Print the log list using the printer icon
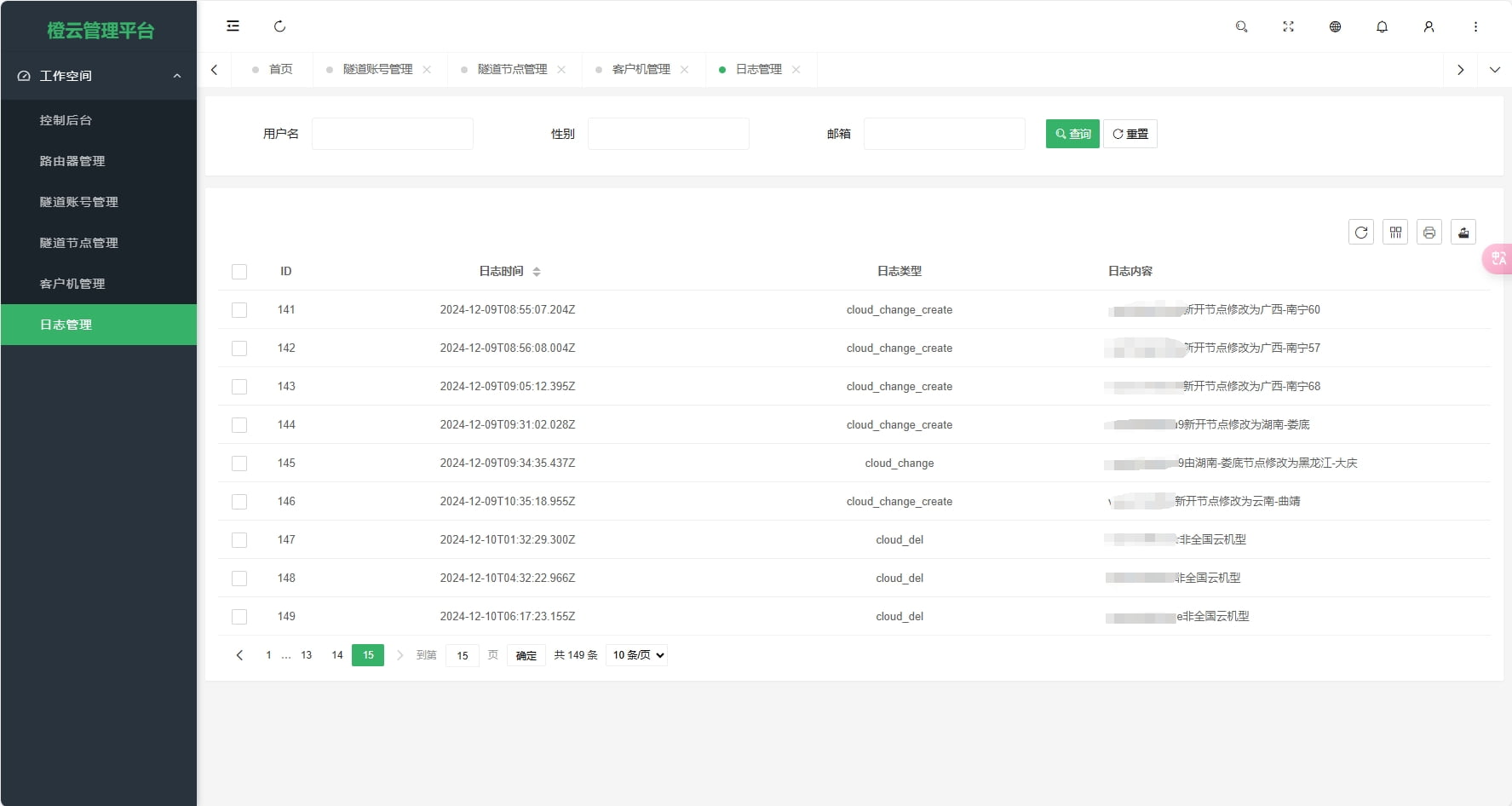 point(1429,232)
